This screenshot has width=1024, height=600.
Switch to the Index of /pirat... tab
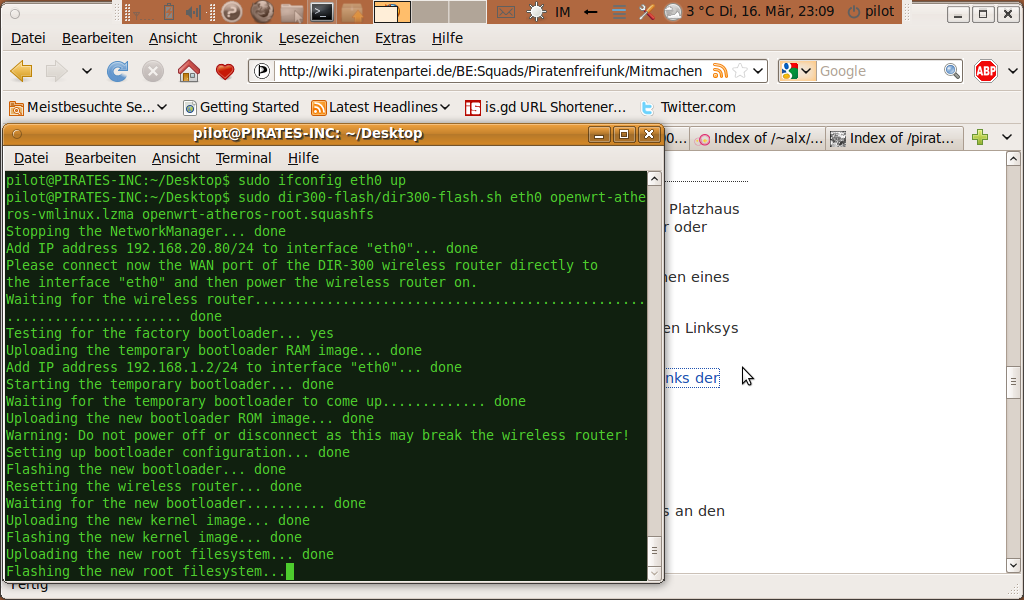tap(894, 138)
